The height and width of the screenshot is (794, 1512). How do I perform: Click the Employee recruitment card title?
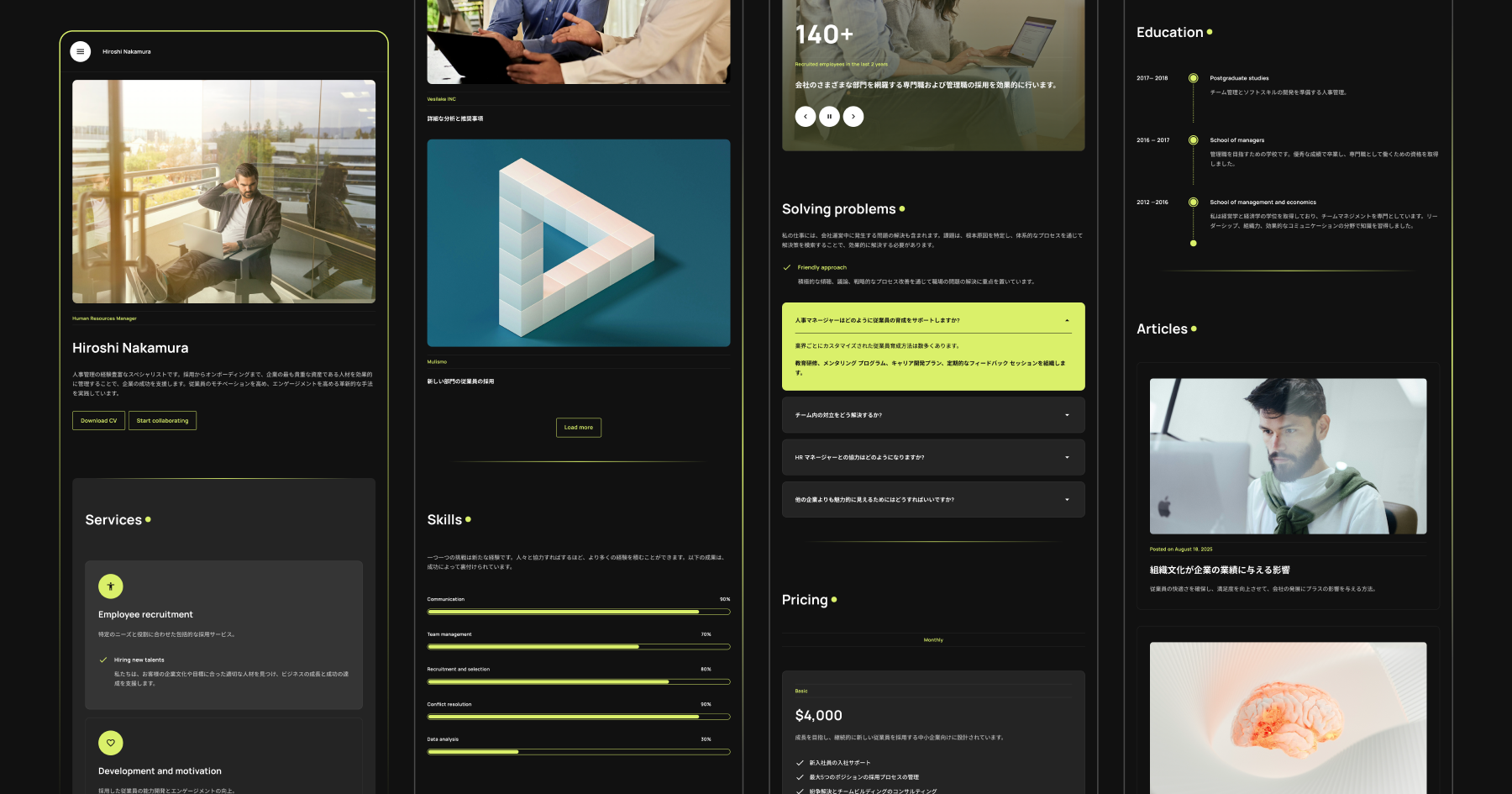click(x=145, y=614)
